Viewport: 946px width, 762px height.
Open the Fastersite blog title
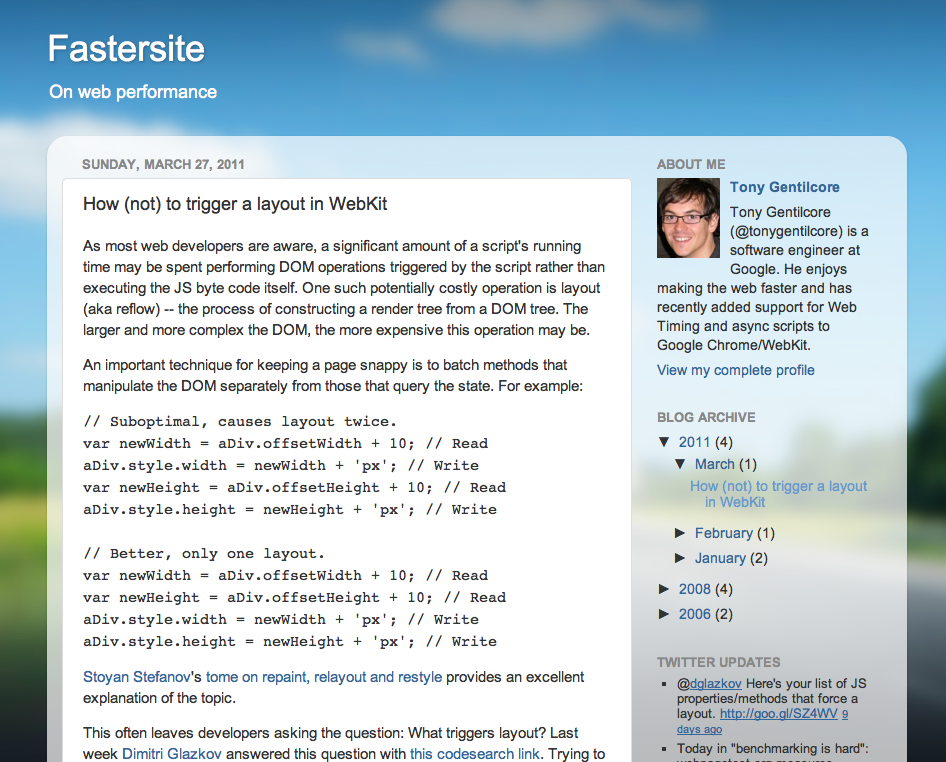pos(127,48)
